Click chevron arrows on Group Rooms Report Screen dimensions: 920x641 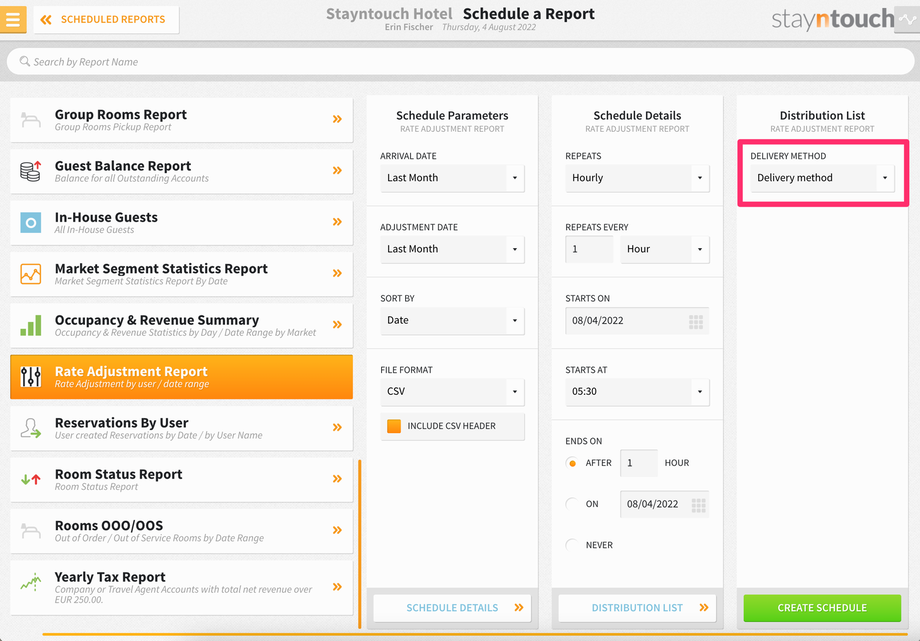337,119
